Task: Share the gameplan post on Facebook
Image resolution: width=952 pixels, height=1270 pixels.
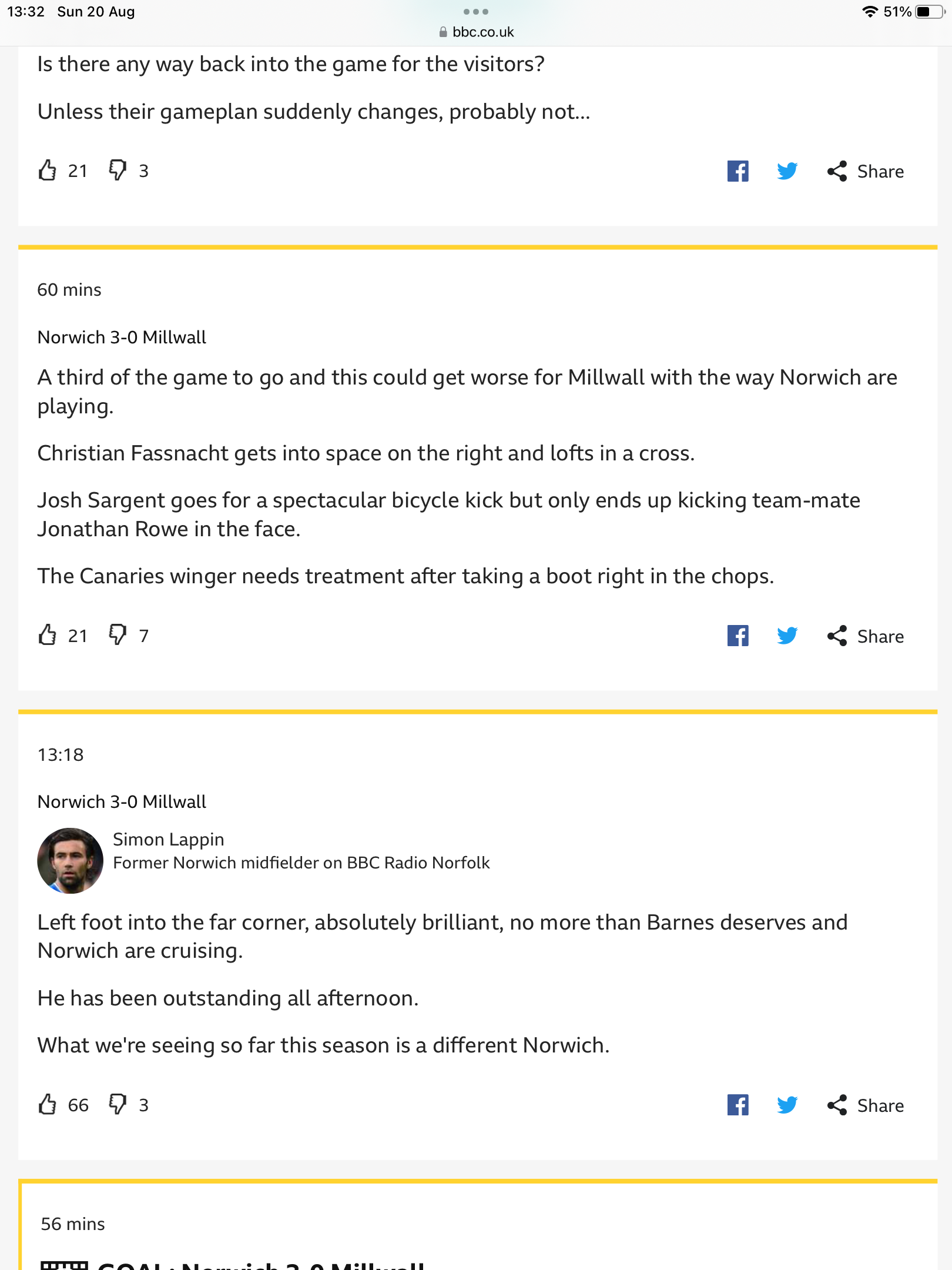Action: [x=738, y=171]
